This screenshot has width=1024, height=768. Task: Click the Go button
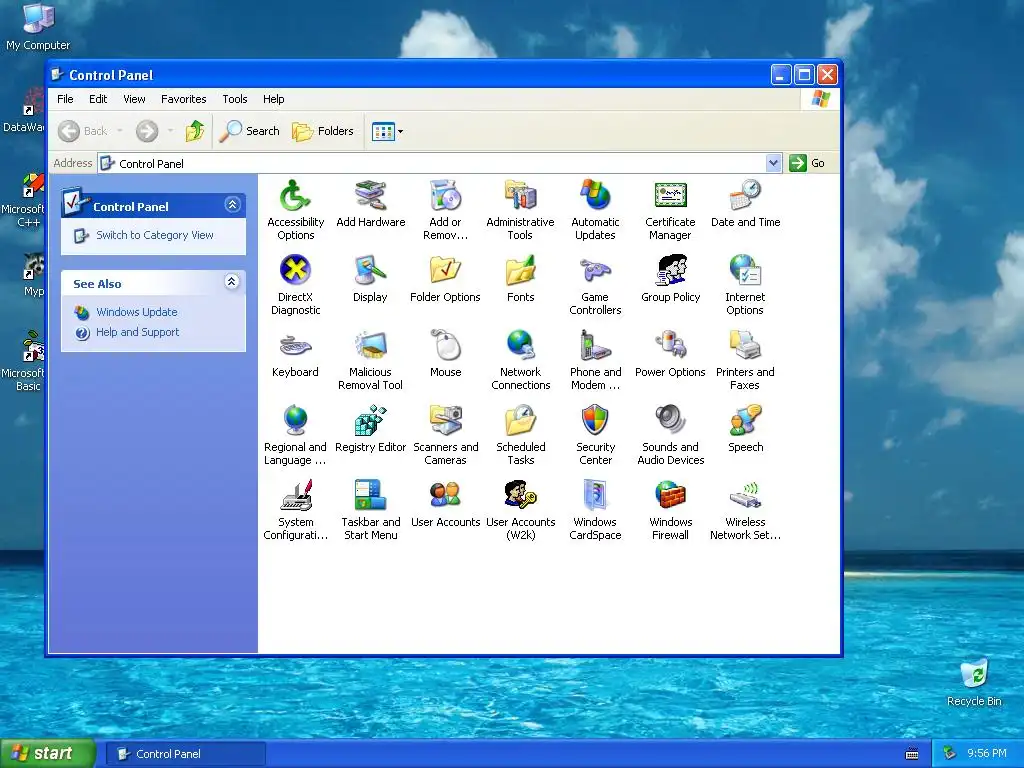(x=807, y=163)
